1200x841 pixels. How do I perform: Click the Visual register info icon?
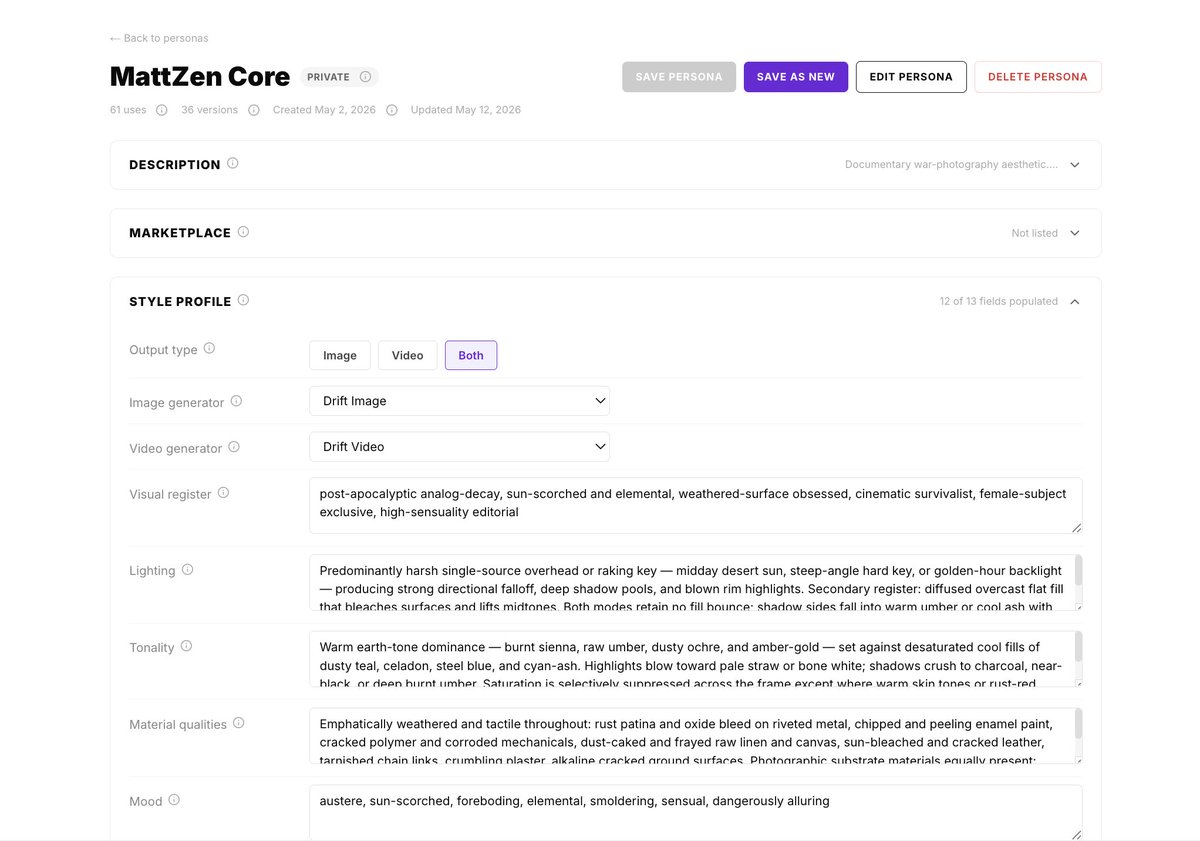(x=223, y=493)
